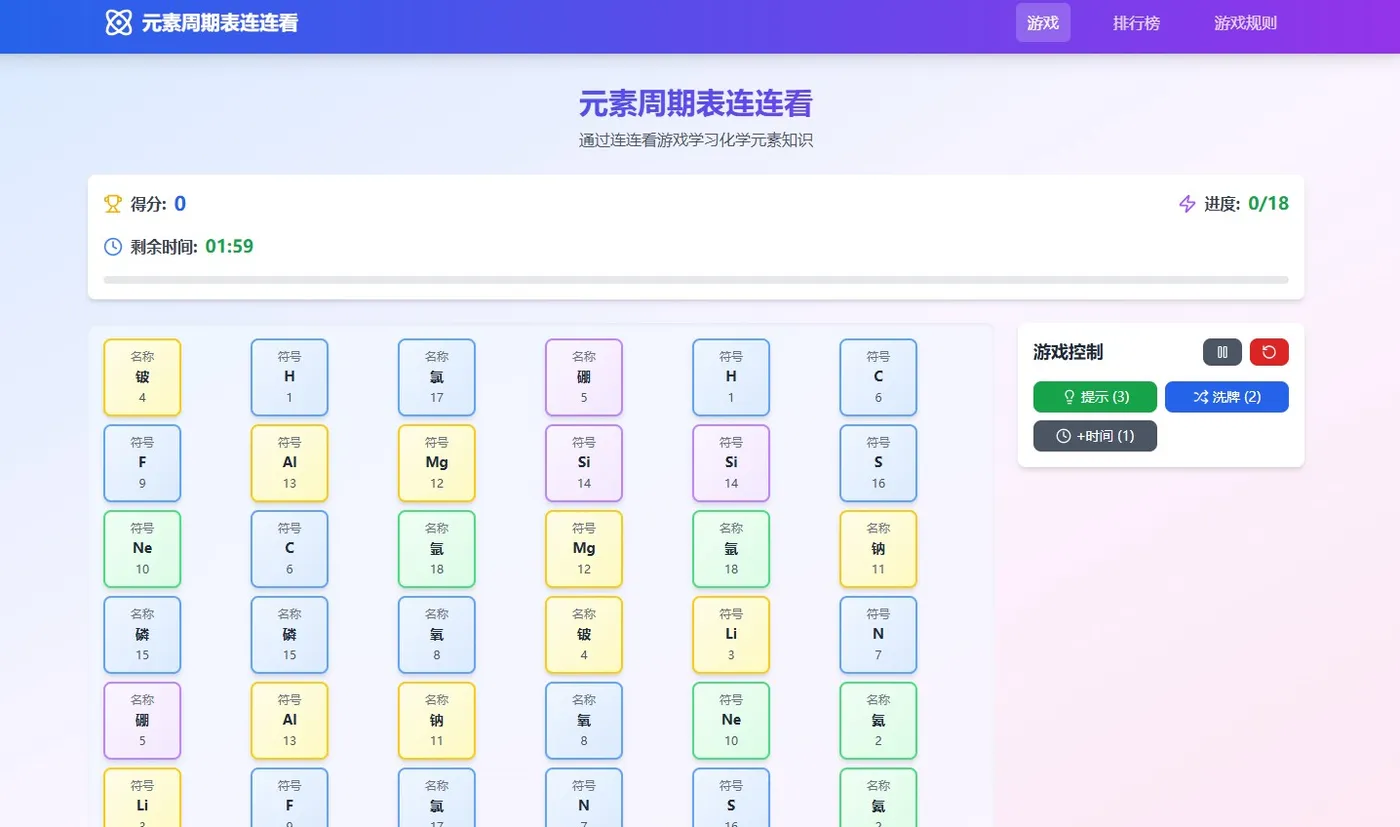The width and height of the screenshot is (1400, 827).
Task: Select the Si 14 card left of S 16
Action: pos(731,463)
